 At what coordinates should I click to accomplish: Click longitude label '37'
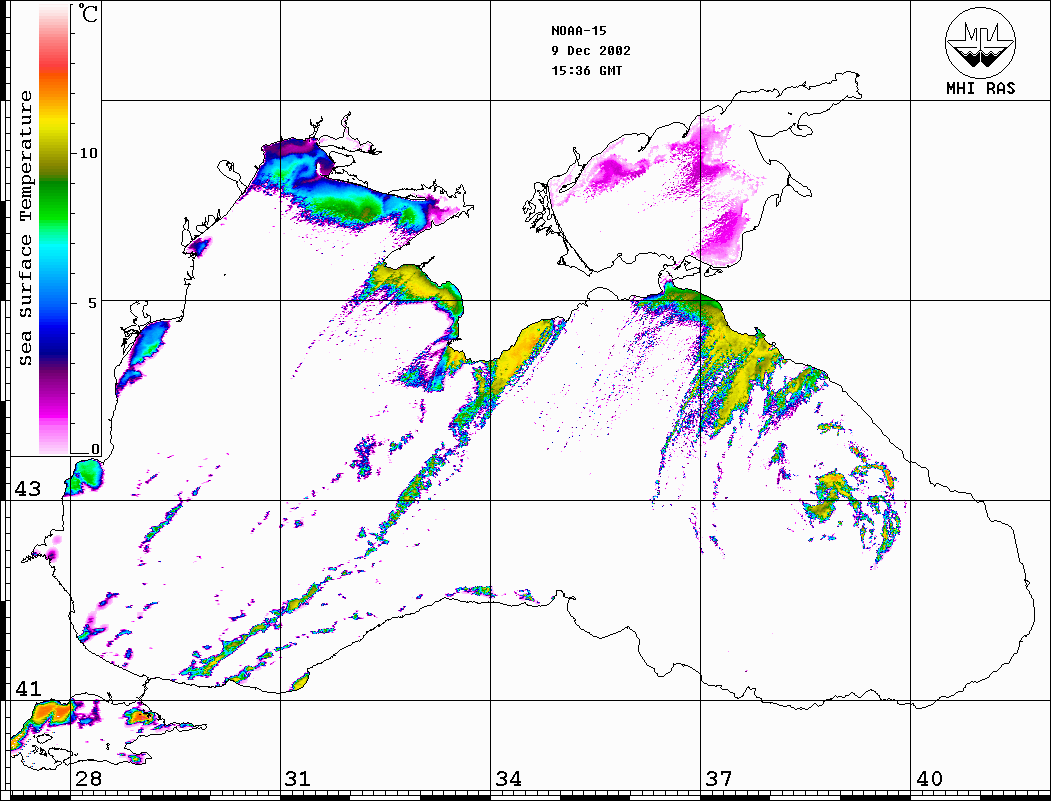[719, 778]
